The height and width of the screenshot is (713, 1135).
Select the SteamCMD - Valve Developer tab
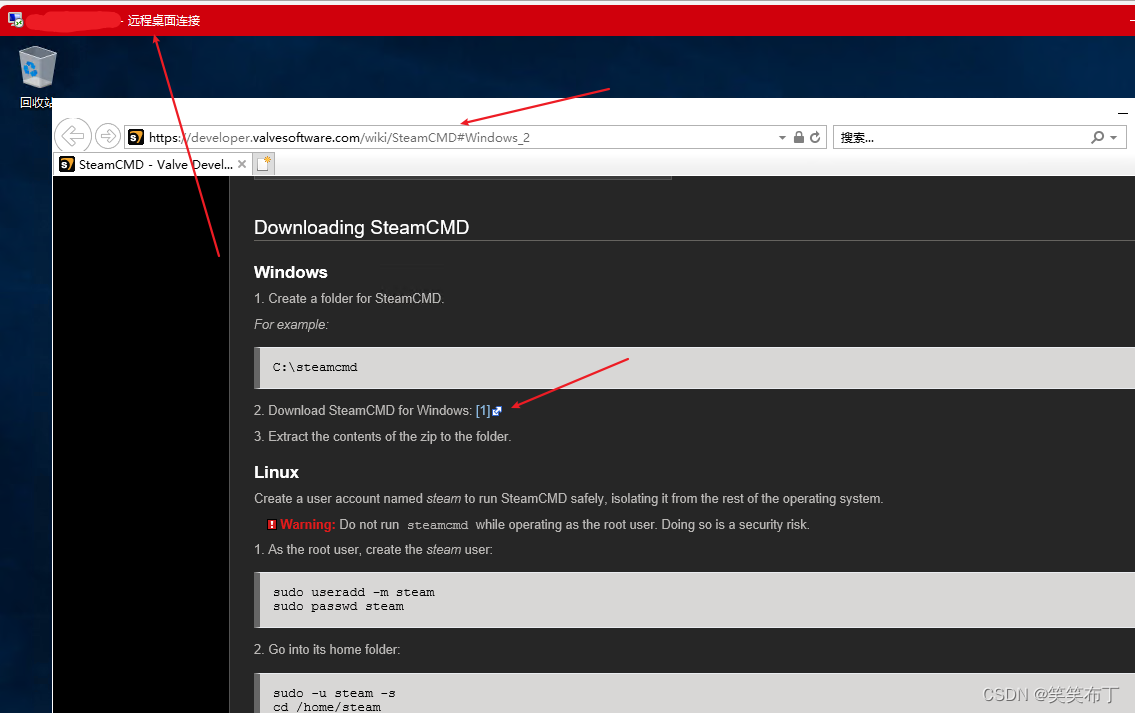tap(152, 165)
